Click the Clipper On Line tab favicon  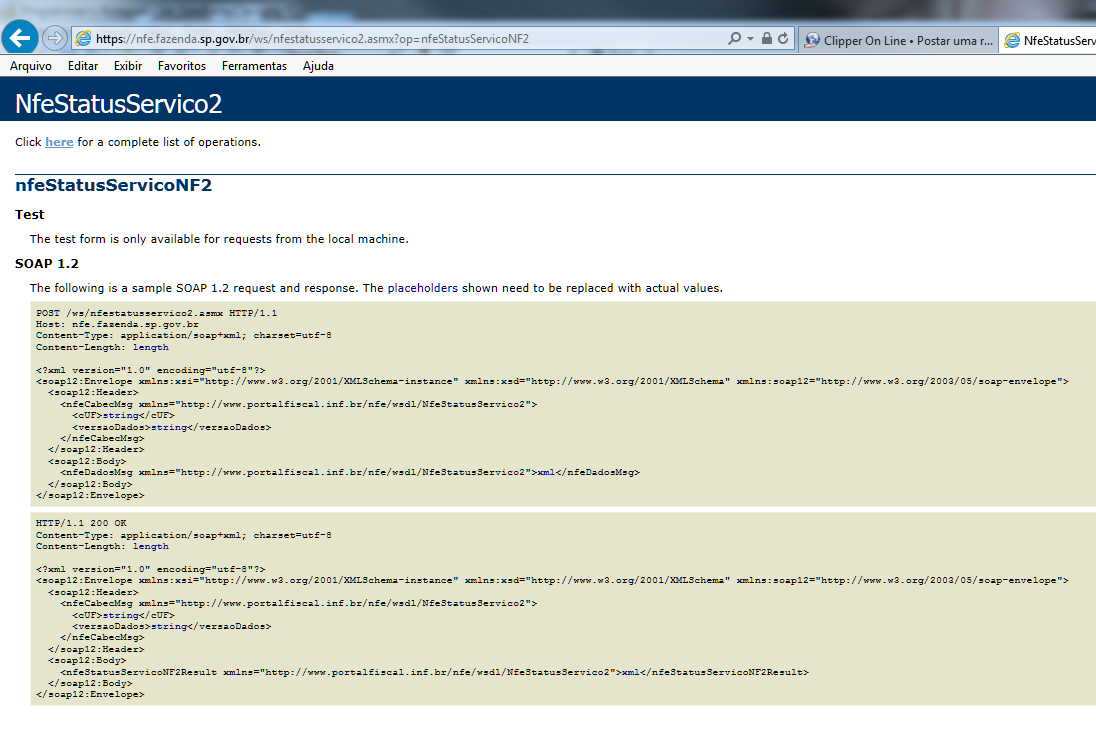coord(812,41)
